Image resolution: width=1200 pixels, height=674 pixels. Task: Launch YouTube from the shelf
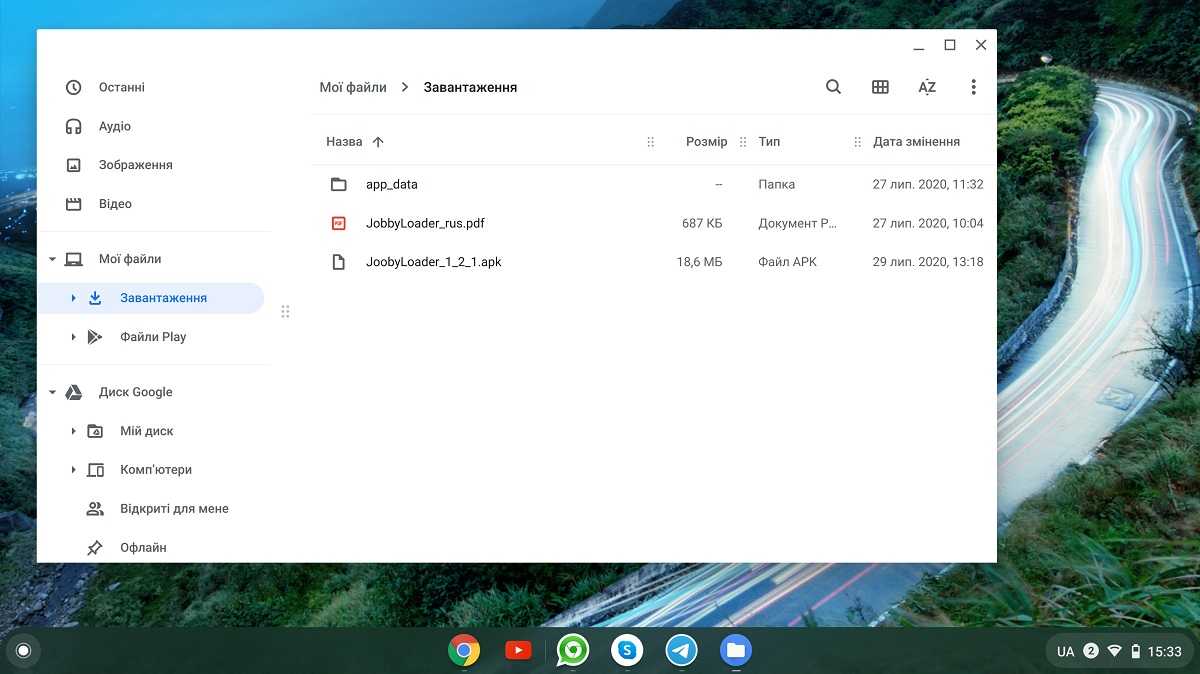coord(518,651)
